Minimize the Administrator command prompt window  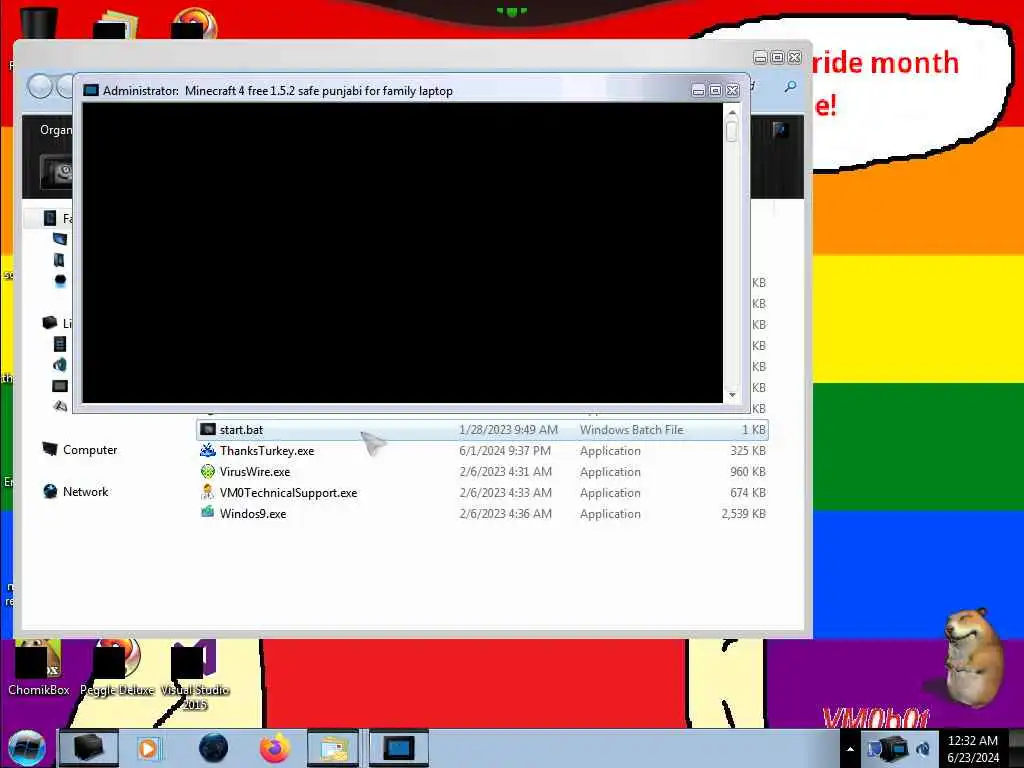698,90
